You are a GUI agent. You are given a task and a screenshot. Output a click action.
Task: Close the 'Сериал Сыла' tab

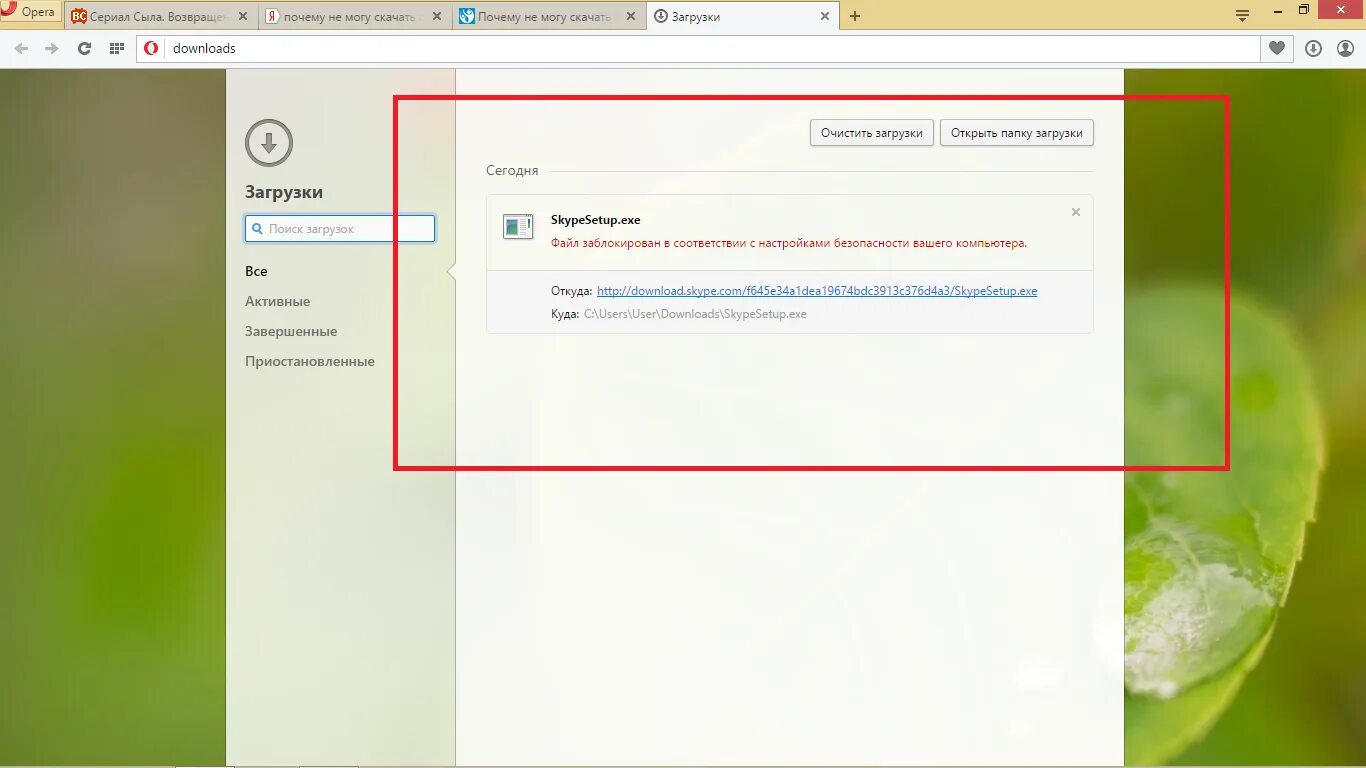(242, 17)
